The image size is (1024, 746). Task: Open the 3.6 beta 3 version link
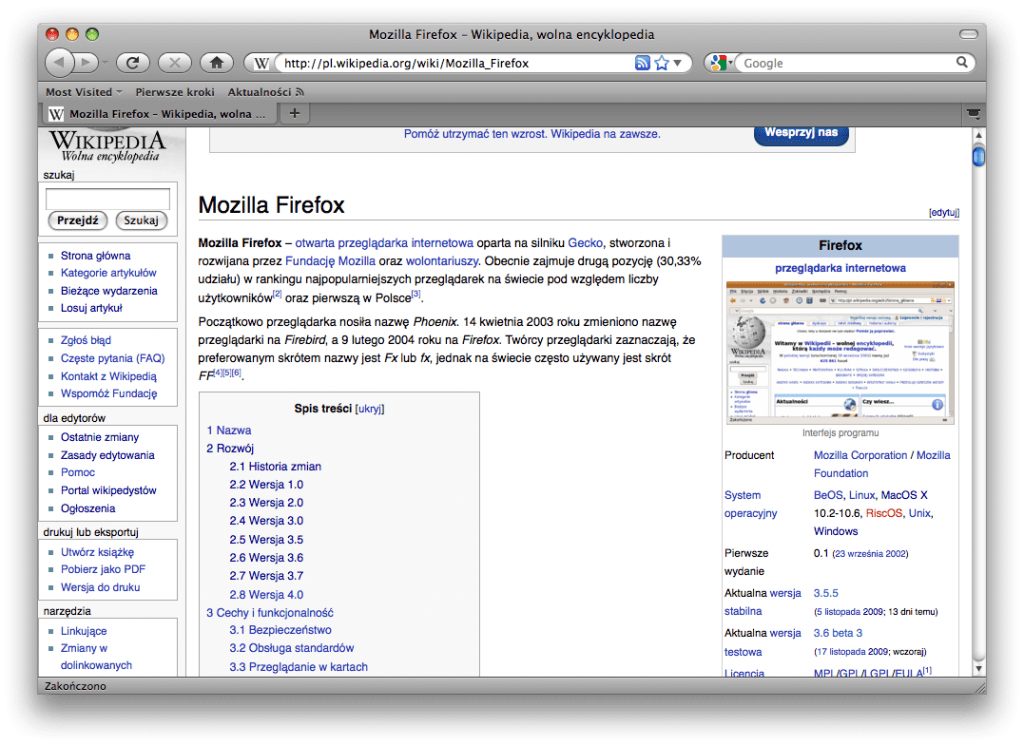point(838,633)
